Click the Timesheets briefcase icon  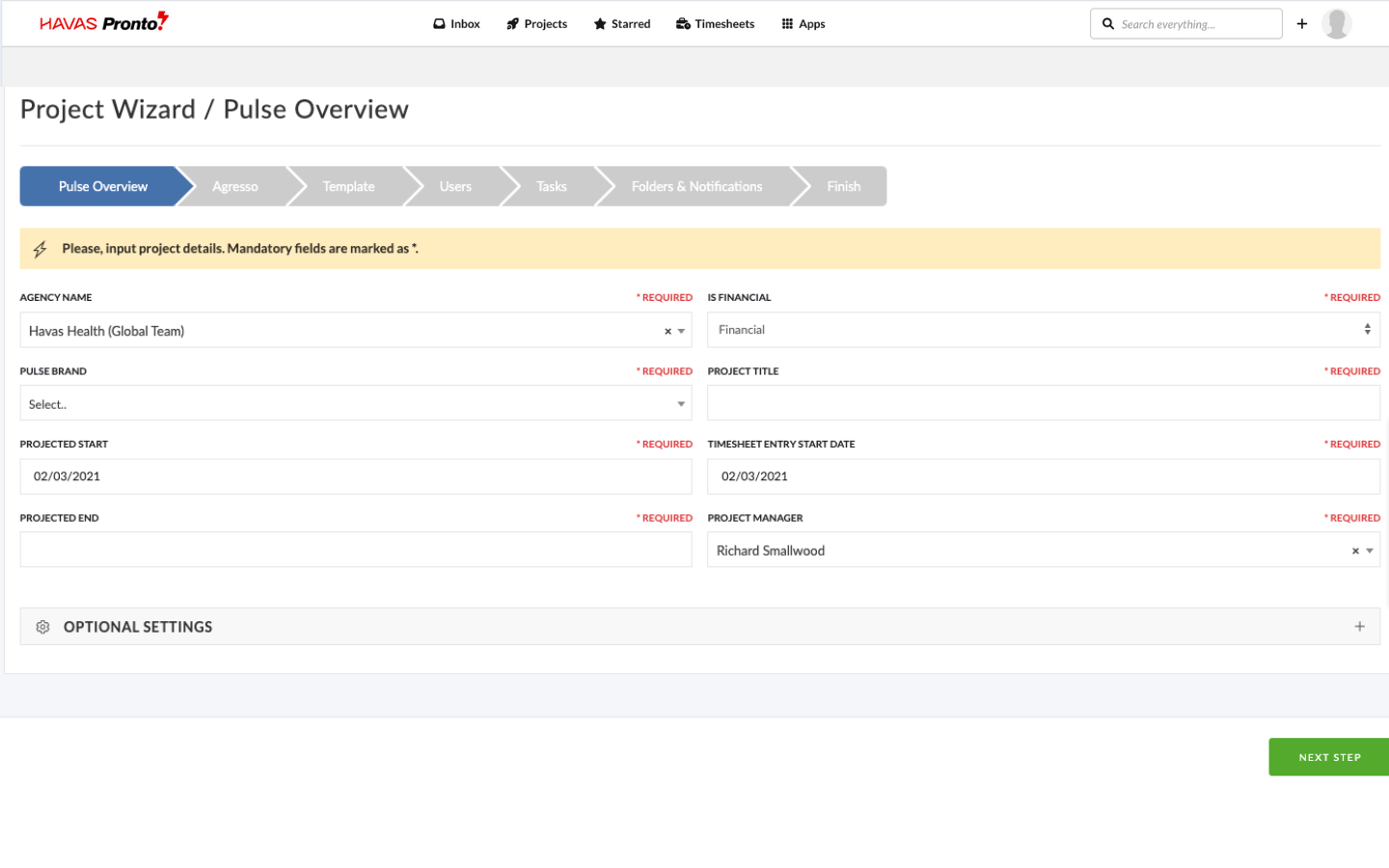683,24
